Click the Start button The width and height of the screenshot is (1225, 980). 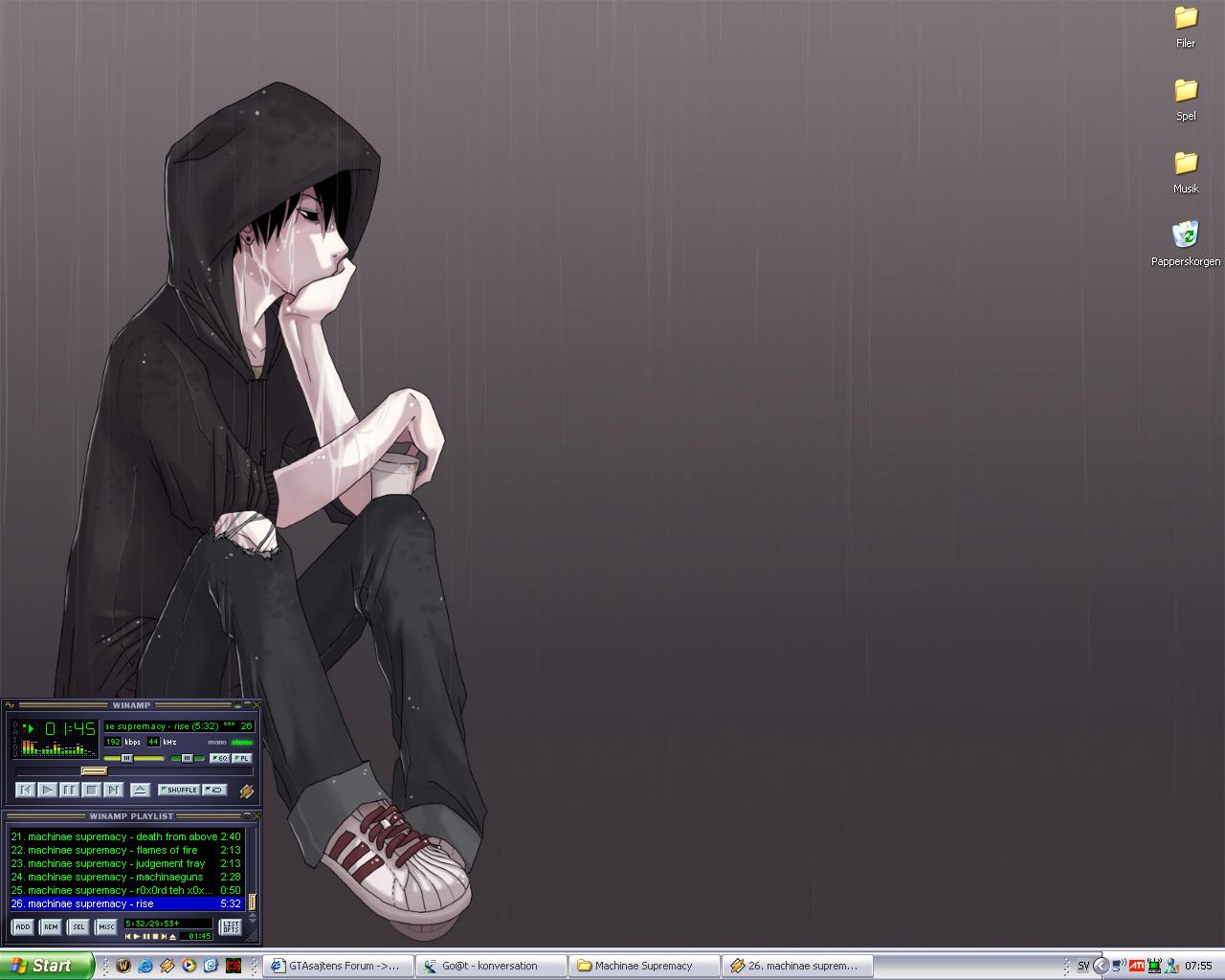pyautogui.click(x=47, y=966)
